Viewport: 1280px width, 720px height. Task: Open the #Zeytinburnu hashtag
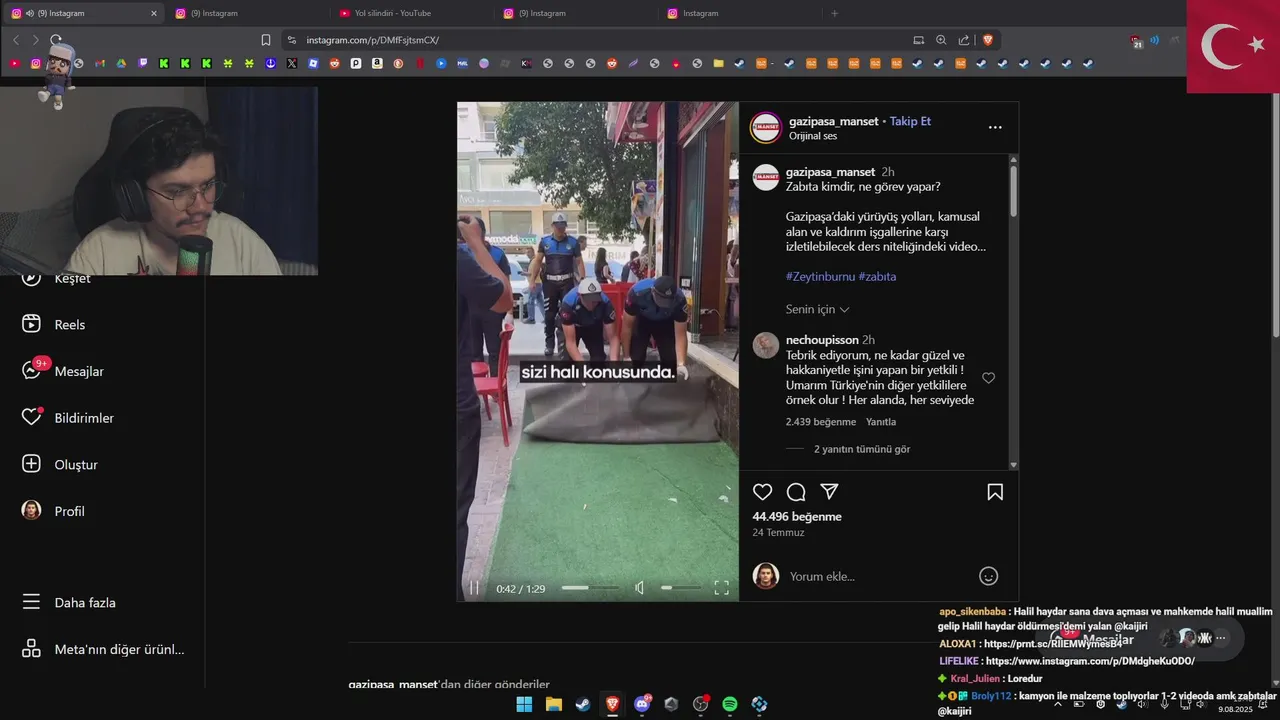tap(820, 276)
